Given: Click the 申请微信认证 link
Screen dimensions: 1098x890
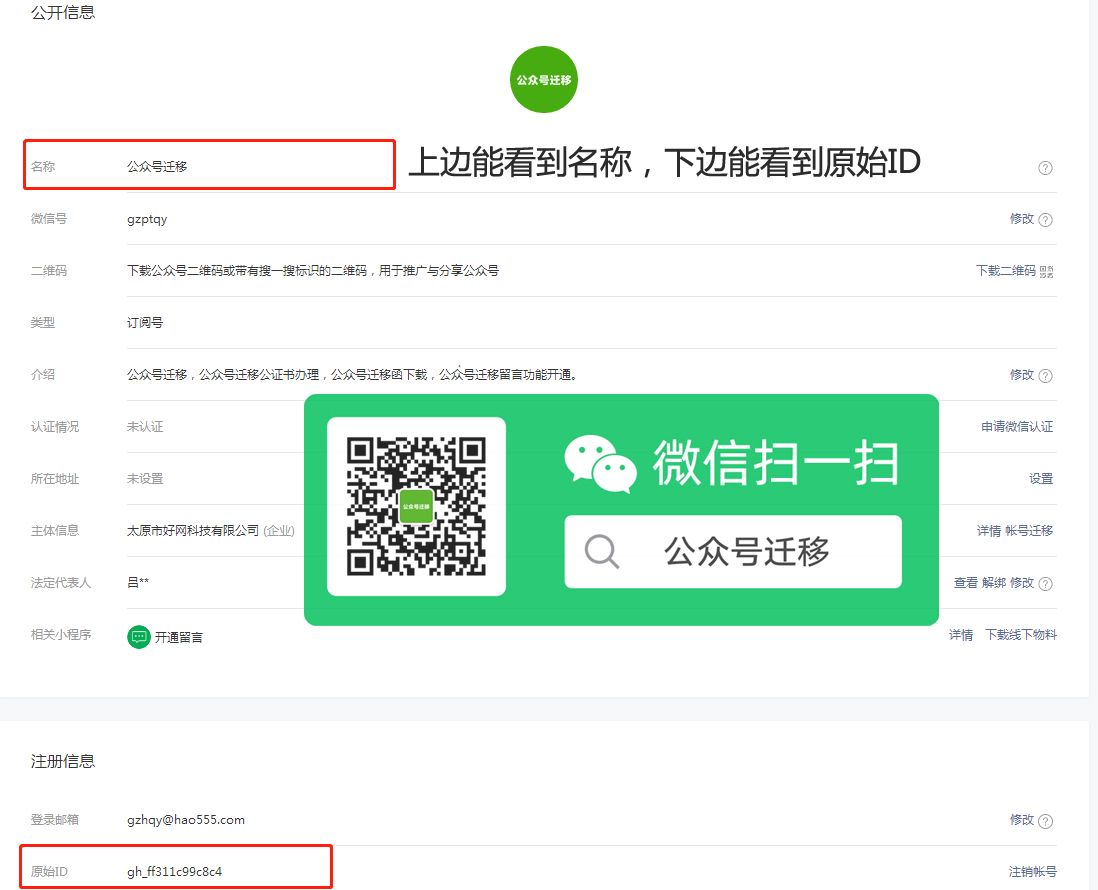Looking at the screenshot, I should (1017, 426).
